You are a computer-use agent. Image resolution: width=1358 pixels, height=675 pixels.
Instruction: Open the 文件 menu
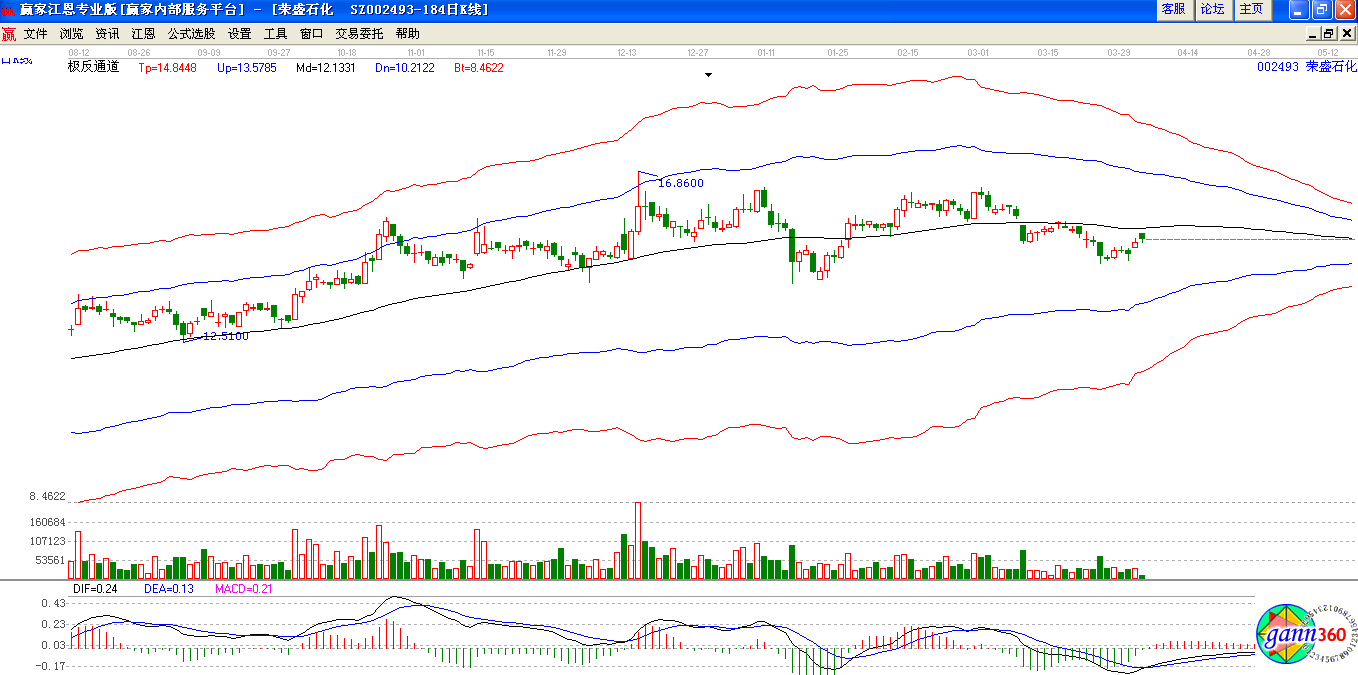36,34
